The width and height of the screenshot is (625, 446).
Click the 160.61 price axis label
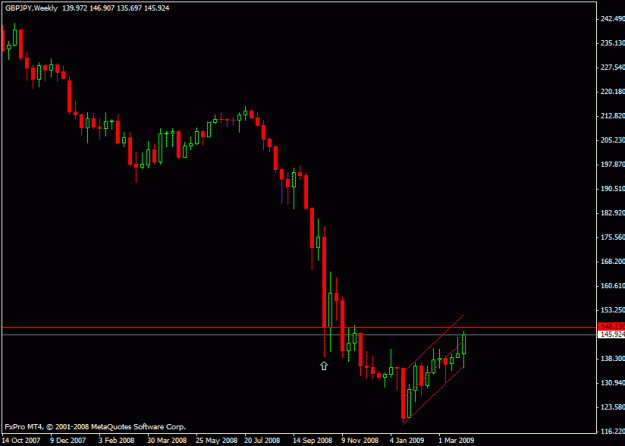[613, 285]
